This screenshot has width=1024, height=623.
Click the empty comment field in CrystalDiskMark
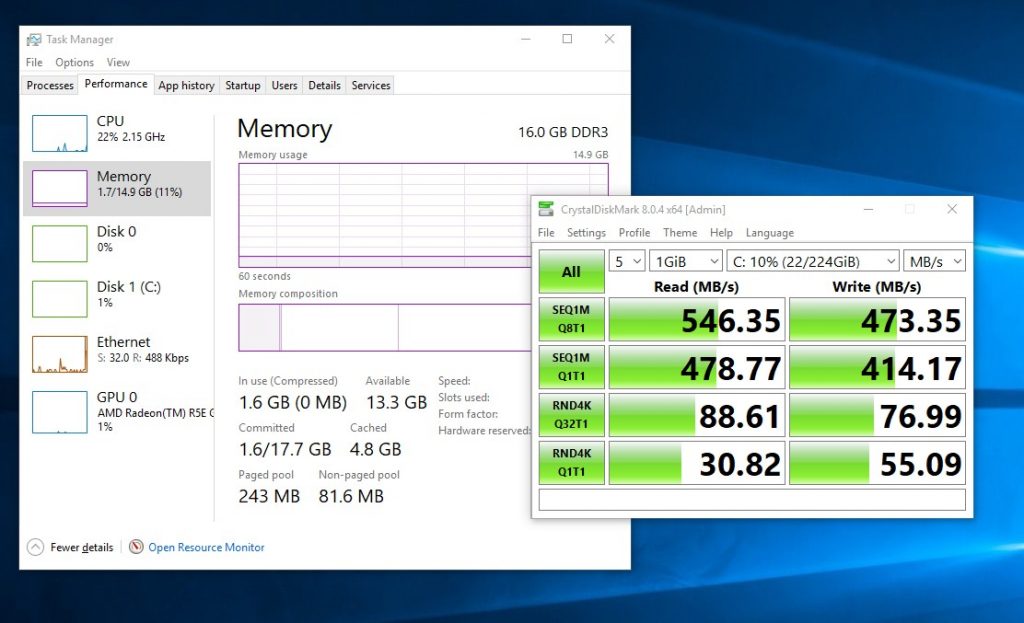point(752,500)
